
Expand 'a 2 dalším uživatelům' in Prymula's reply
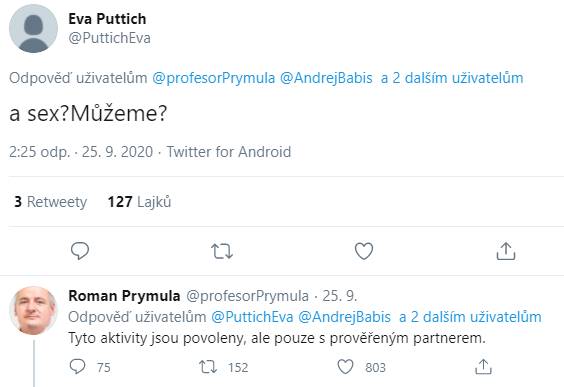[470, 317]
